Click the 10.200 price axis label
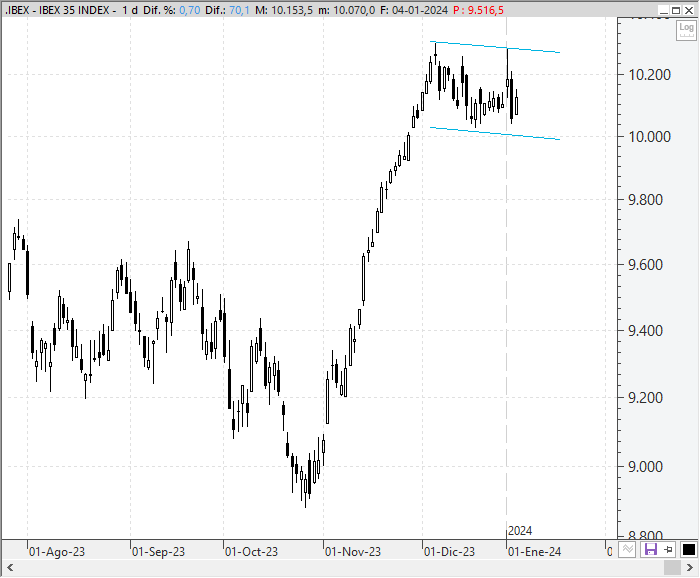700x578 pixels. click(x=650, y=75)
